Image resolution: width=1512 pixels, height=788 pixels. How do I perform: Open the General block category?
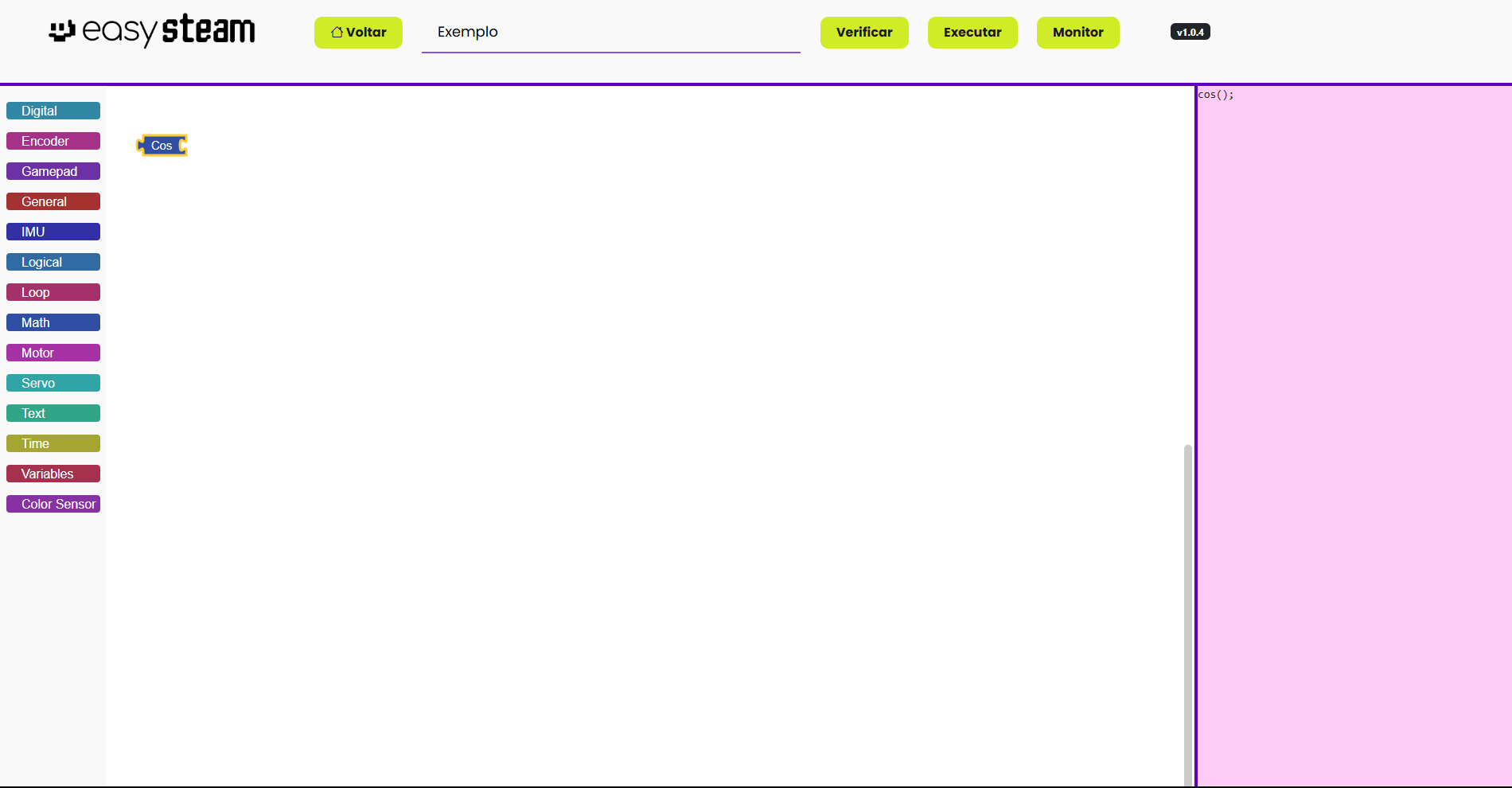(53, 201)
